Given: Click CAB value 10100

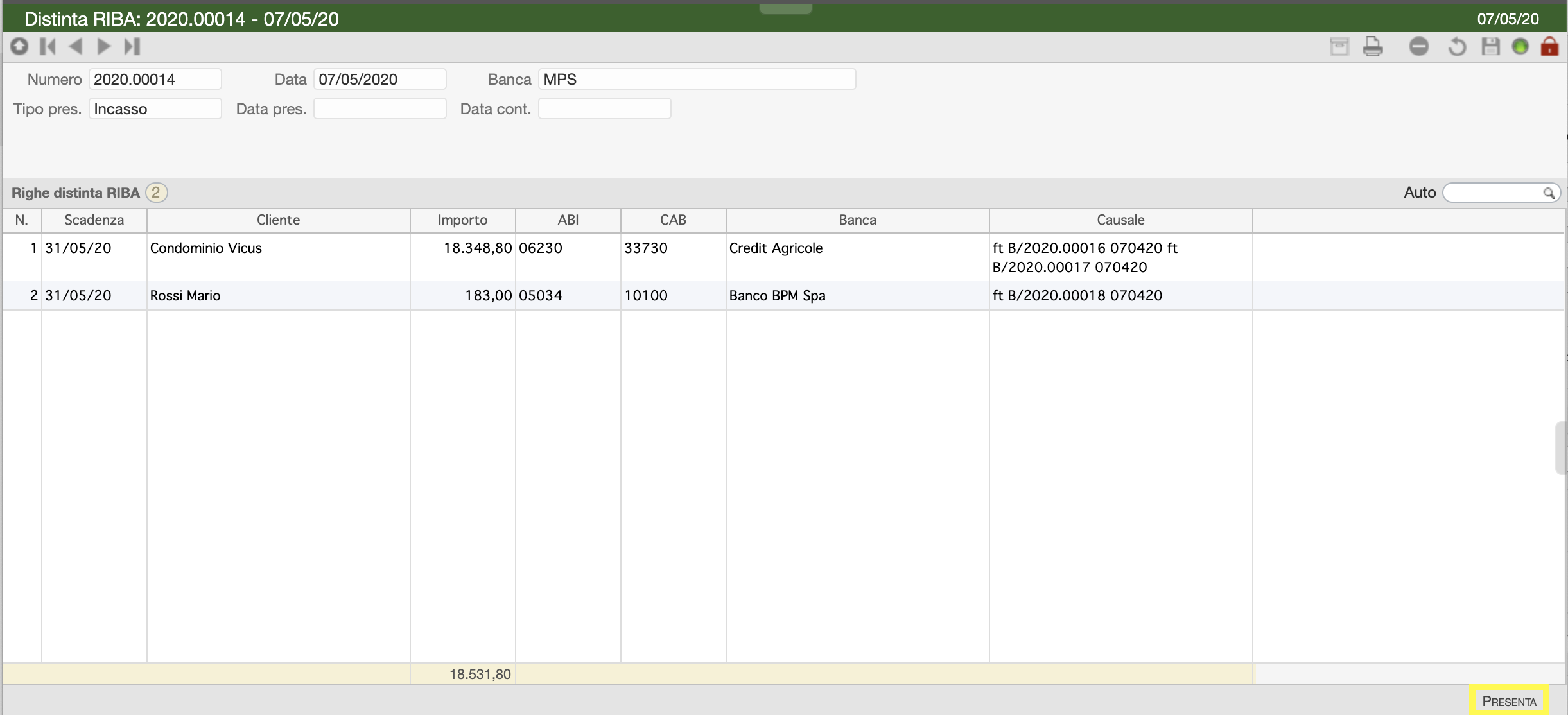Looking at the screenshot, I should tap(646, 296).
